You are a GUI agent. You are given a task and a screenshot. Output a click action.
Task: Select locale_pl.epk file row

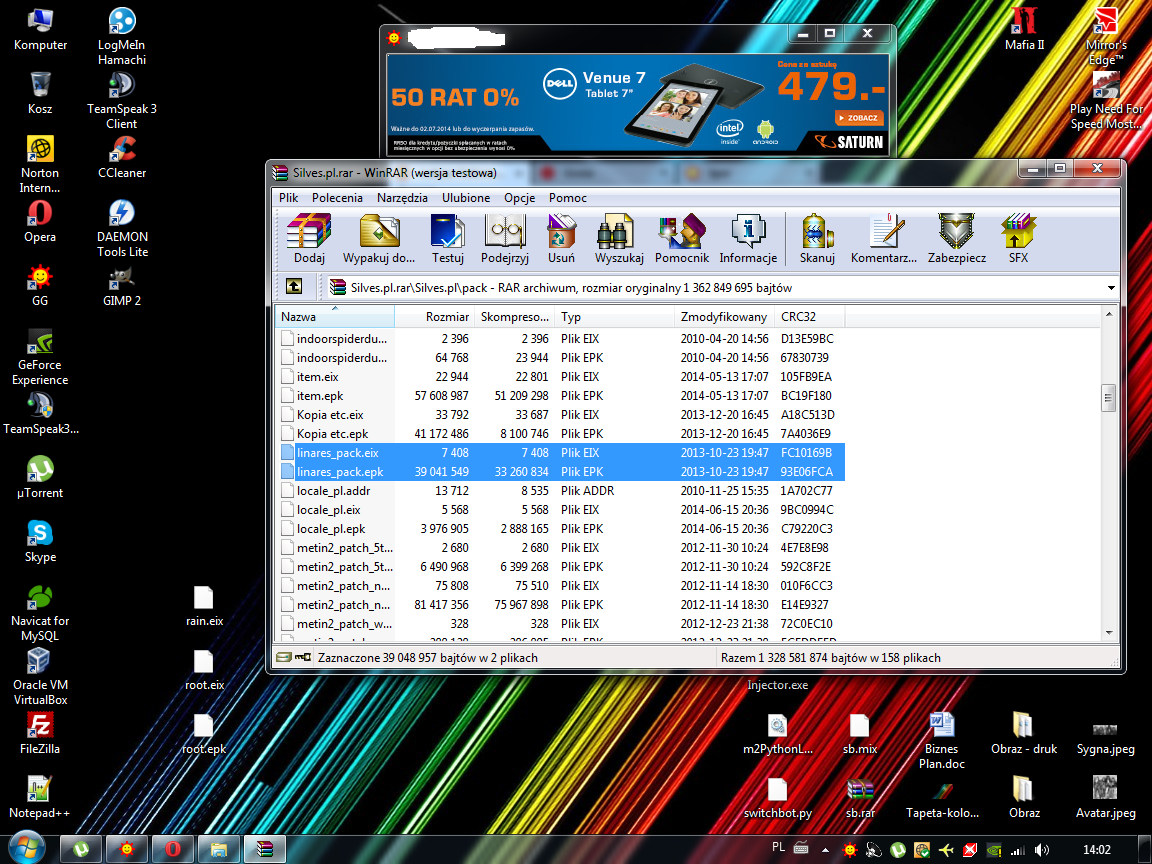560,529
